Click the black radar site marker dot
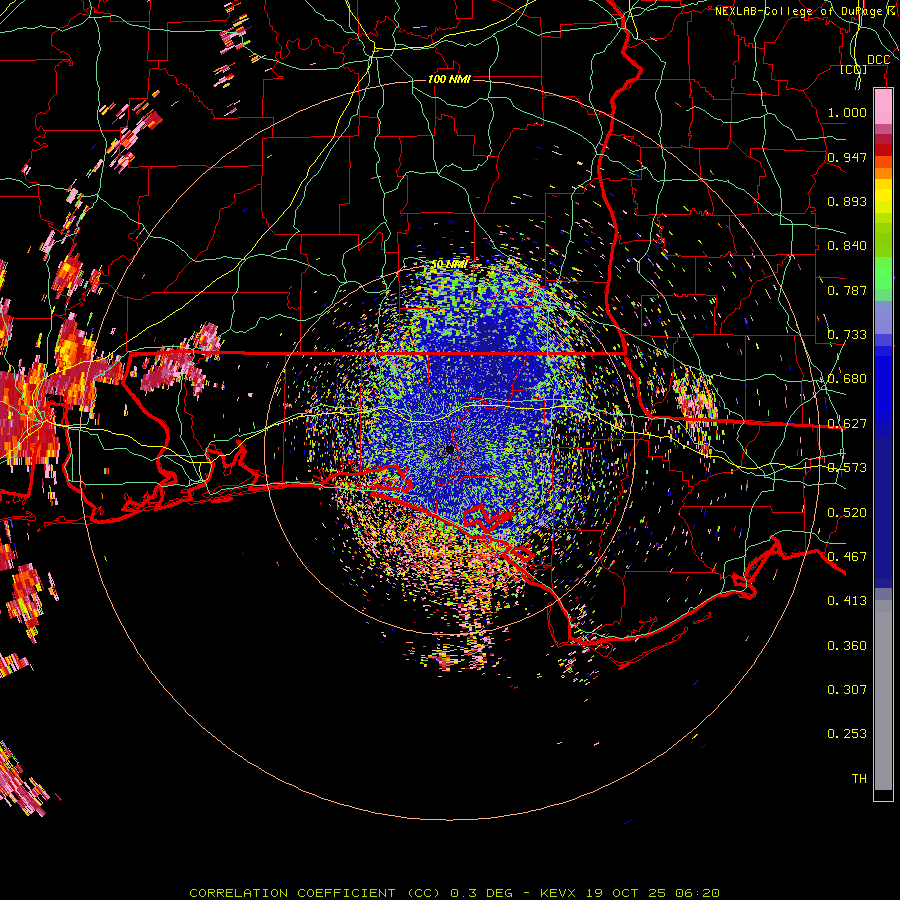 [449, 449]
